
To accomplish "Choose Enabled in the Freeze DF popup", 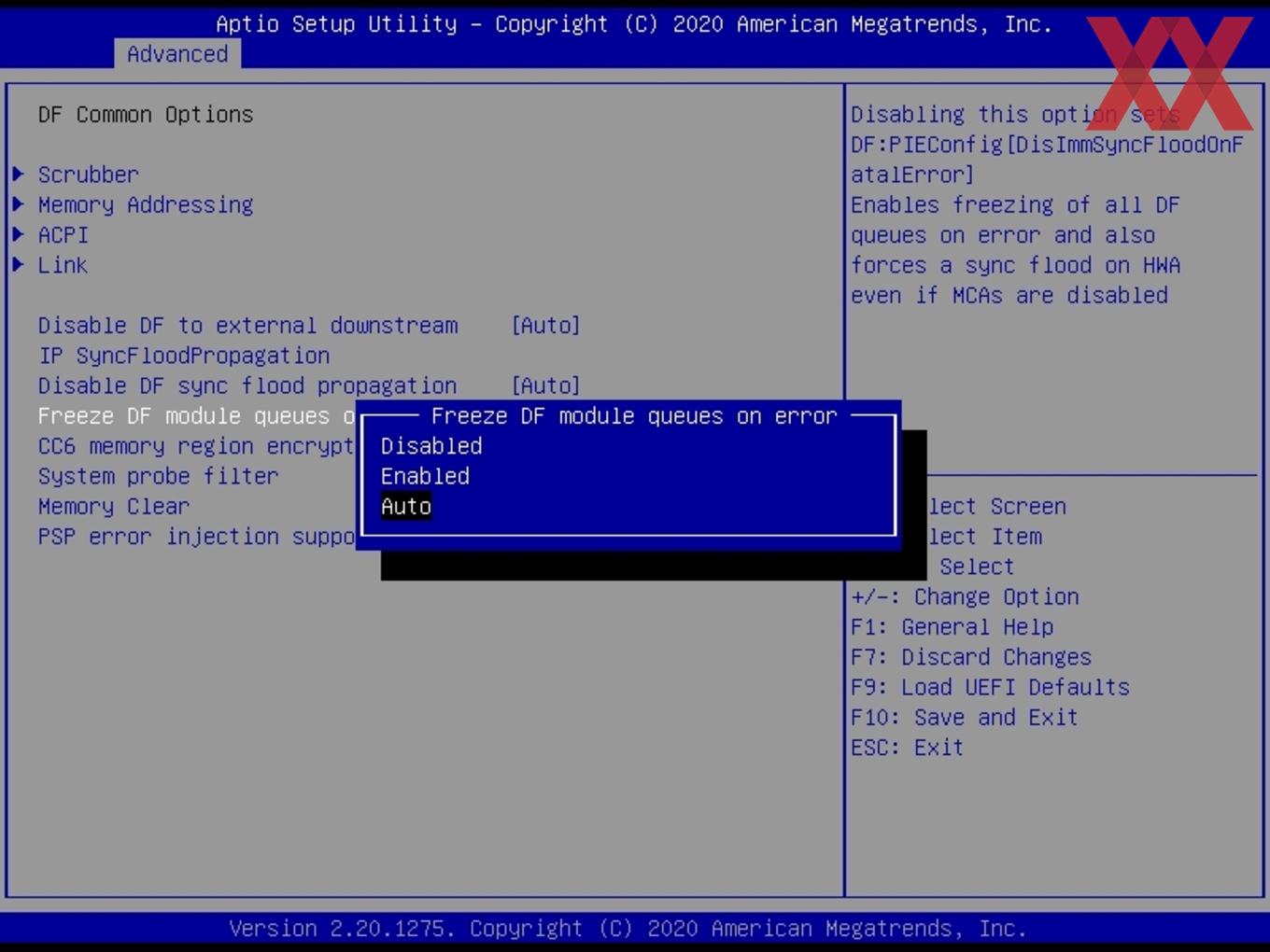I will tap(425, 476).
